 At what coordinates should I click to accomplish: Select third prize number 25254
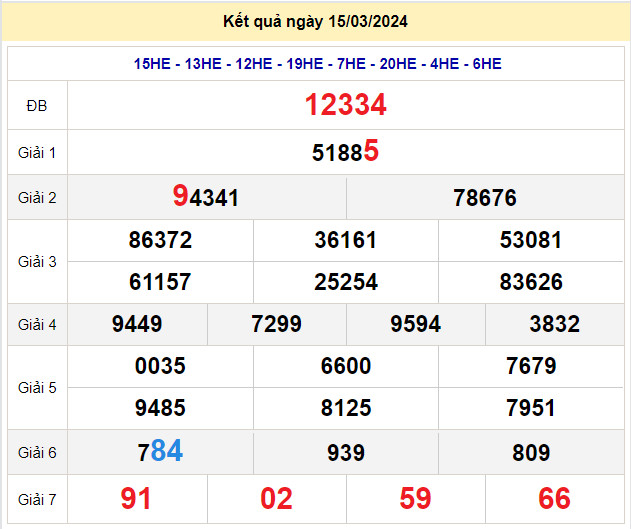[x=346, y=282]
